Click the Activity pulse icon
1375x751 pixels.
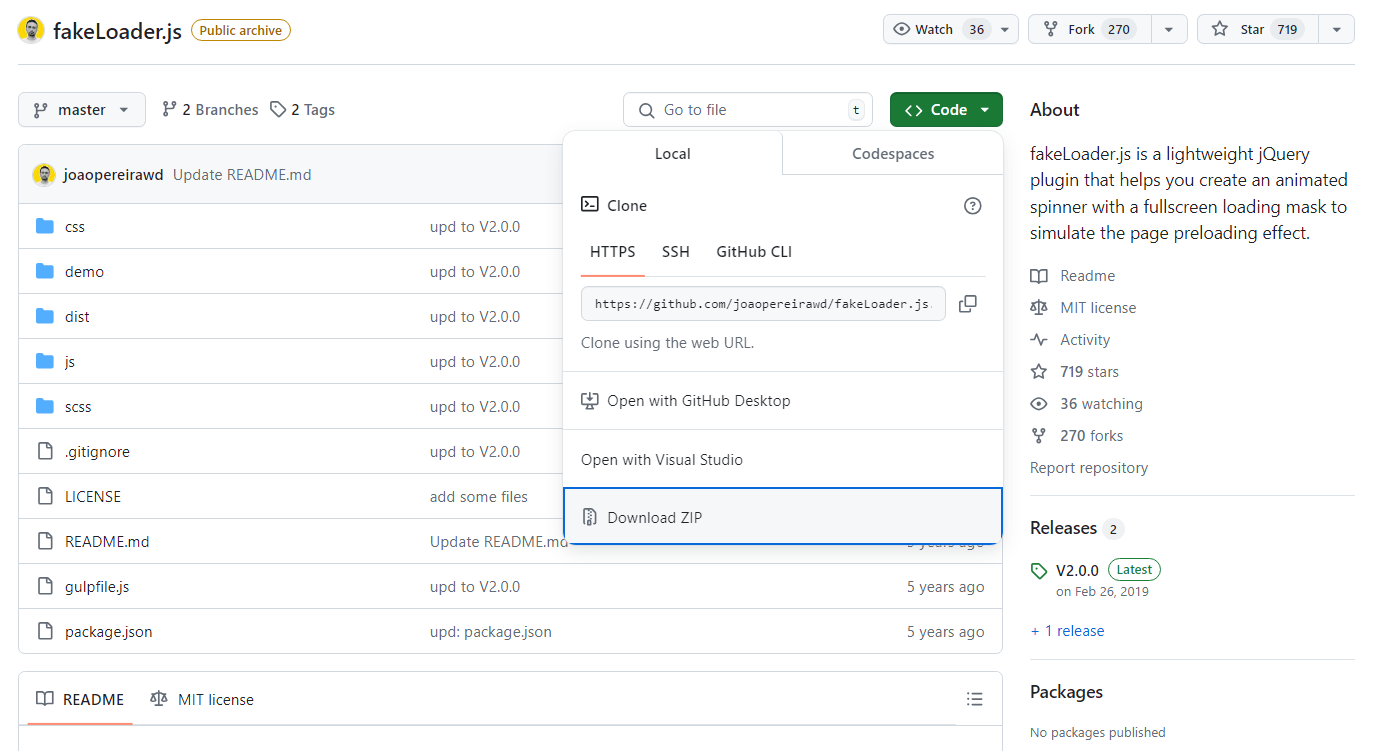(1039, 340)
